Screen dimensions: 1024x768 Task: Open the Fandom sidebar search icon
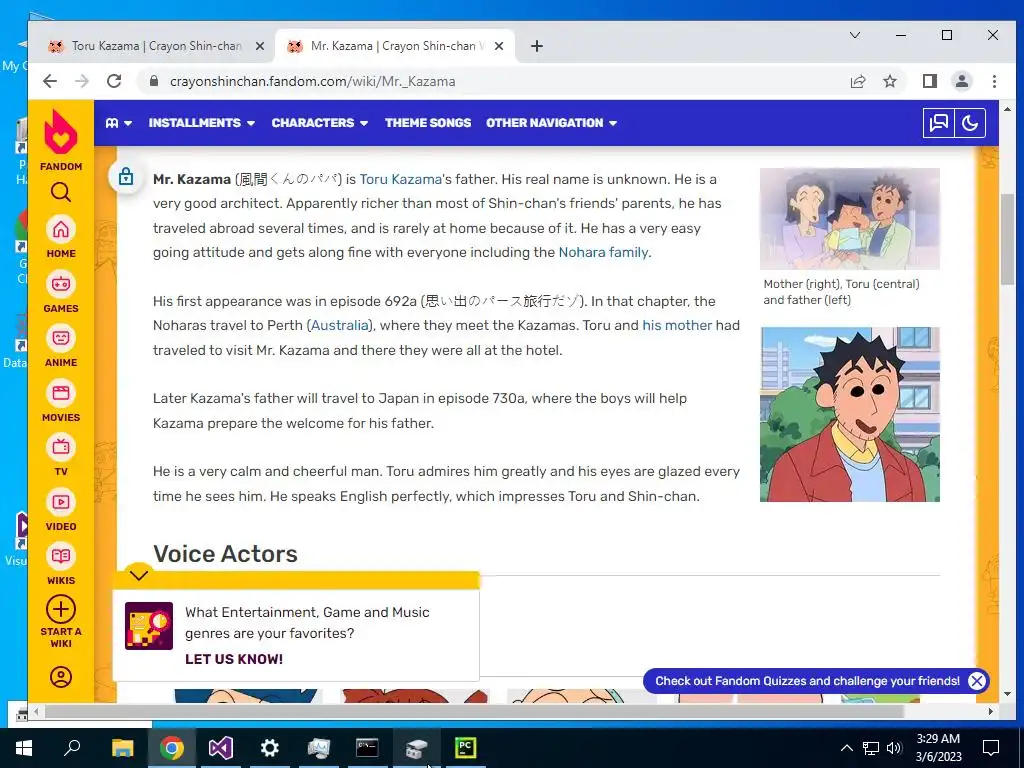[x=61, y=193]
